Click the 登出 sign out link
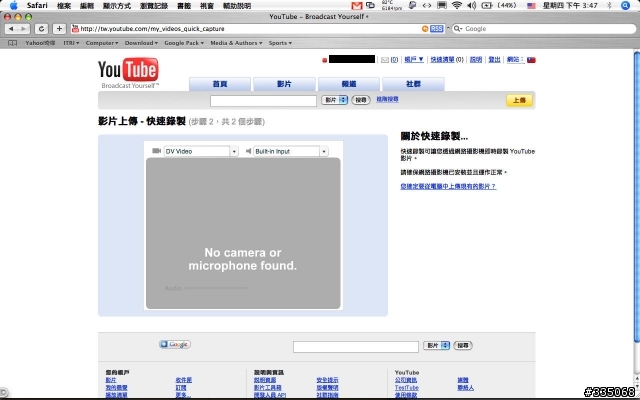Screen dimensions: 640x400 click(x=494, y=60)
